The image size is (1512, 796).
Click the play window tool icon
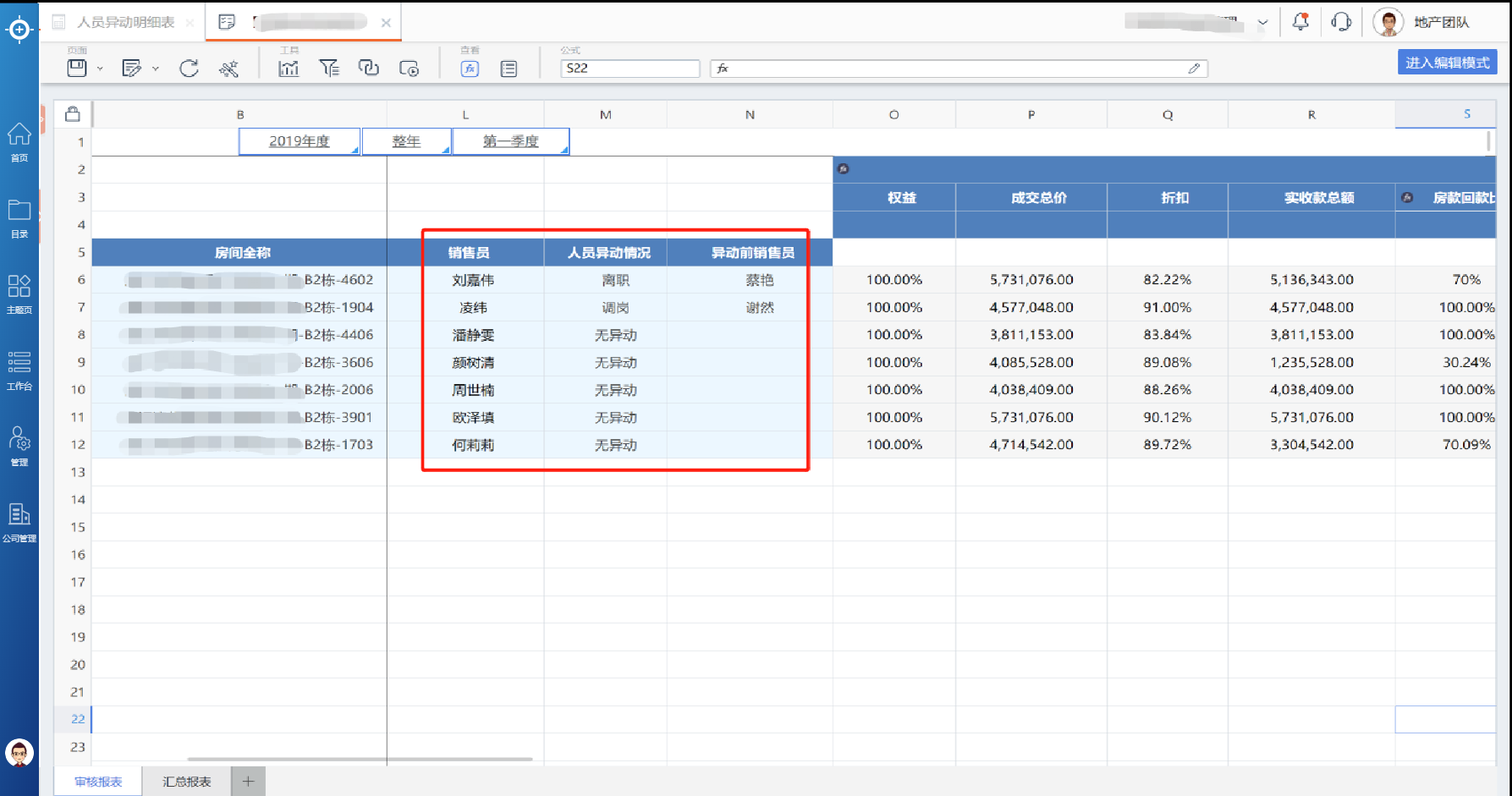click(410, 69)
